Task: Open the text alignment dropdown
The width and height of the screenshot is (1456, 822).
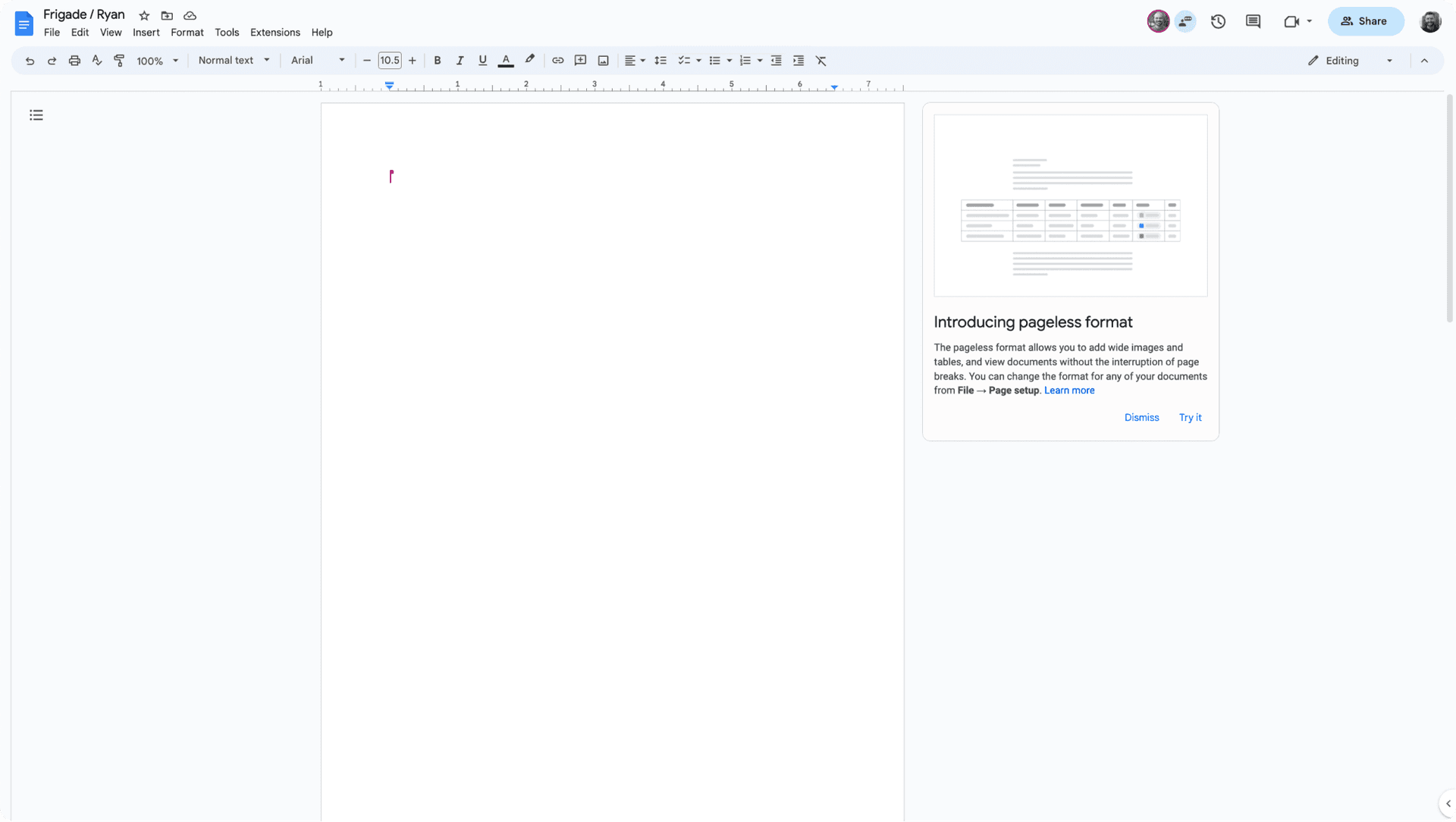Action: (x=635, y=61)
